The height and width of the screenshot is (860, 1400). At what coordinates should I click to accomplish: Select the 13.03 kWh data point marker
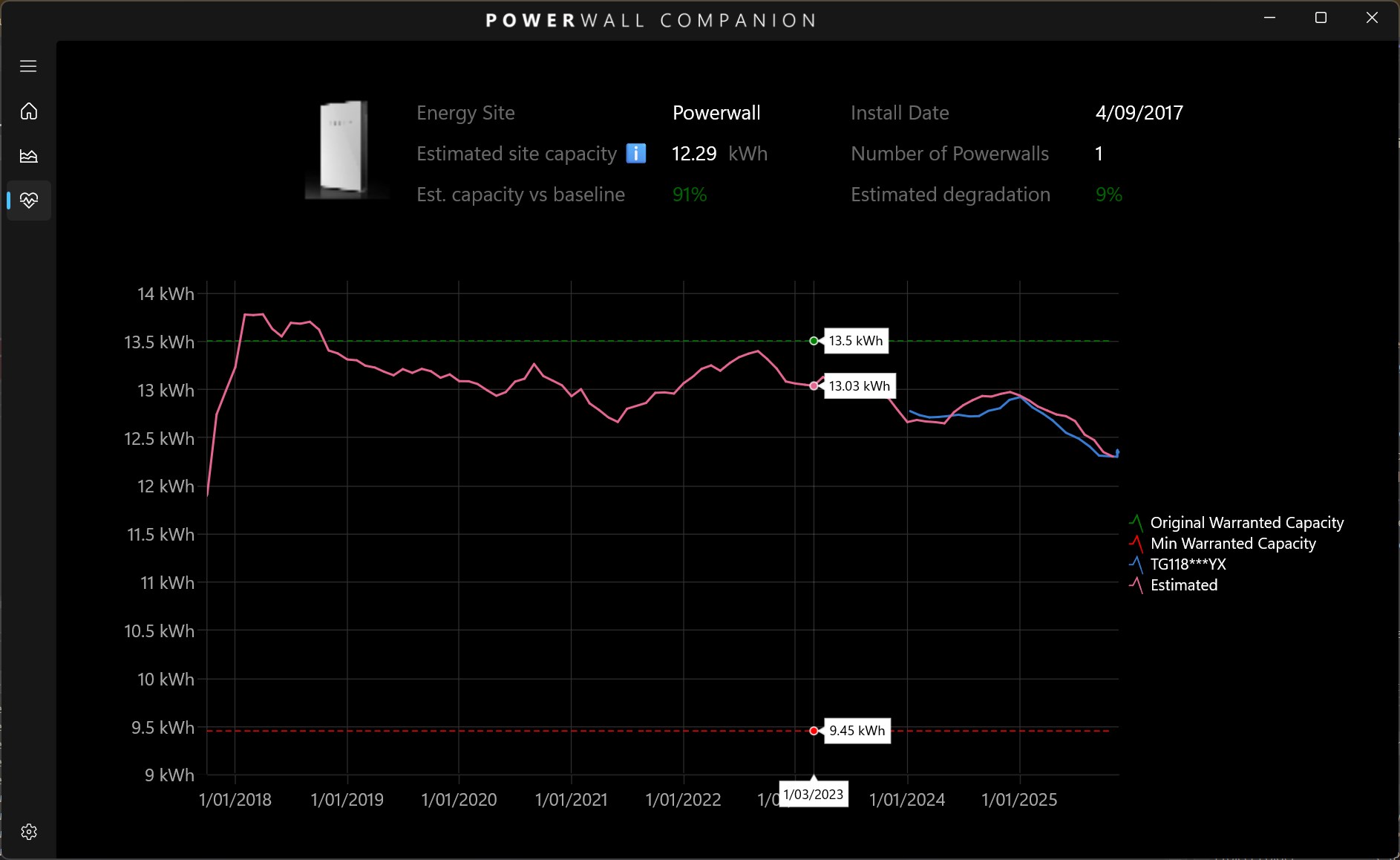tap(814, 385)
